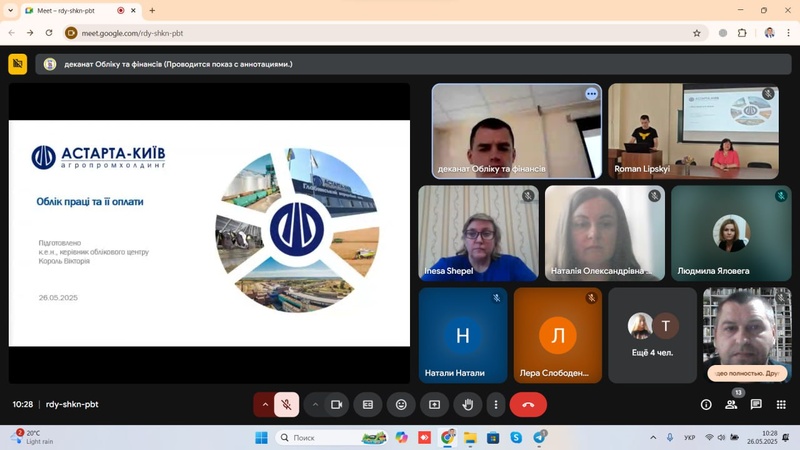This screenshot has height=450, width=800.
Task: Open File Explorer from the taskbar
Action: click(x=470, y=438)
